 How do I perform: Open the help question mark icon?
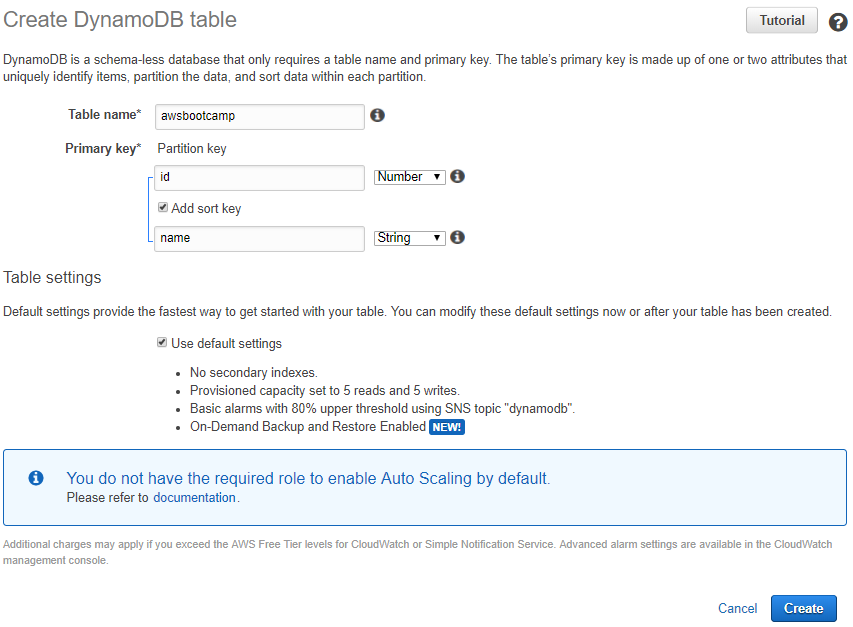tap(838, 22)
